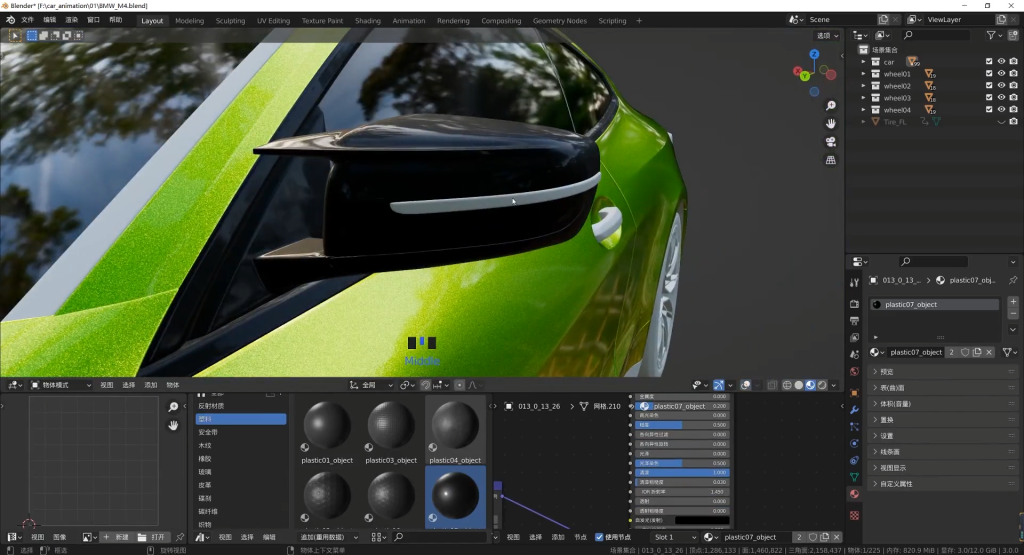Toggle X-ray mode in viewport header

[x=772, y=385]
